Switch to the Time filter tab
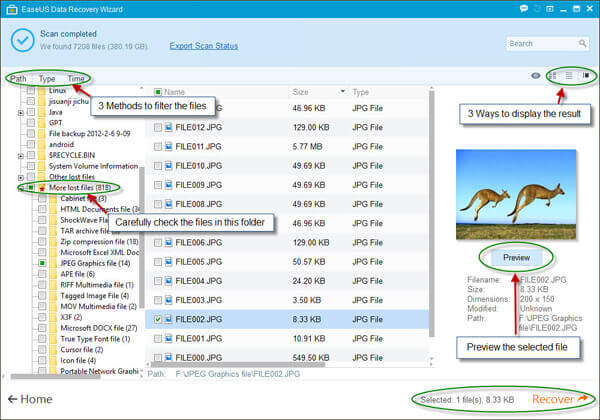 [x=76, y=78]
